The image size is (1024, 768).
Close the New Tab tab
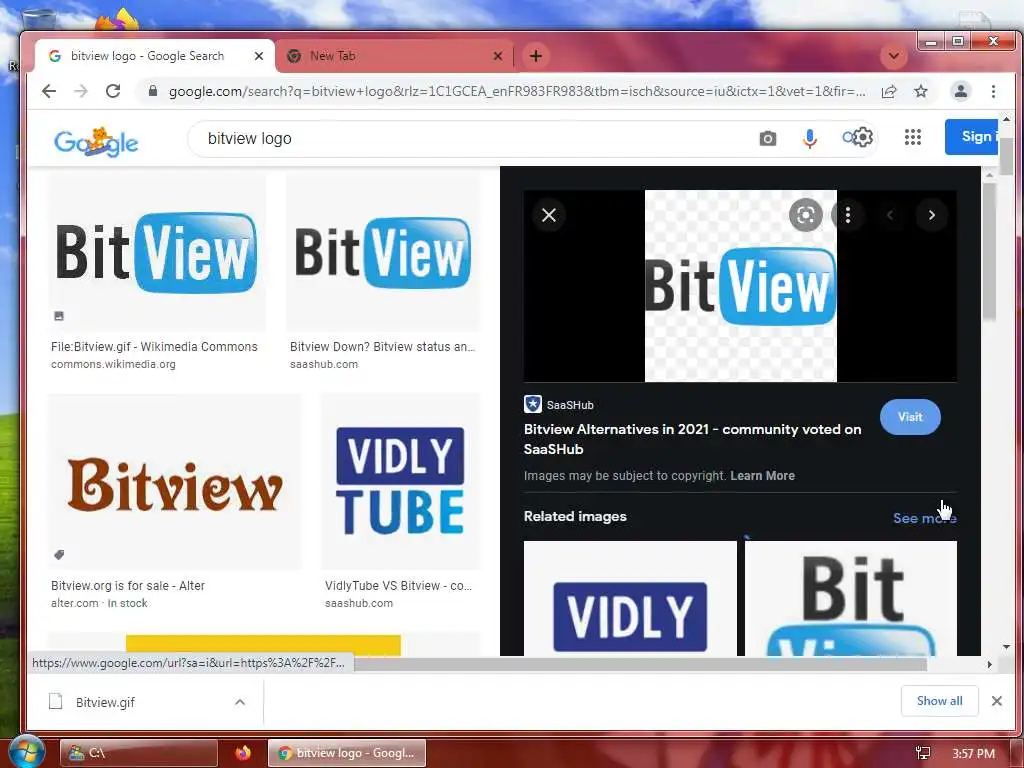[x=498, y=56]
